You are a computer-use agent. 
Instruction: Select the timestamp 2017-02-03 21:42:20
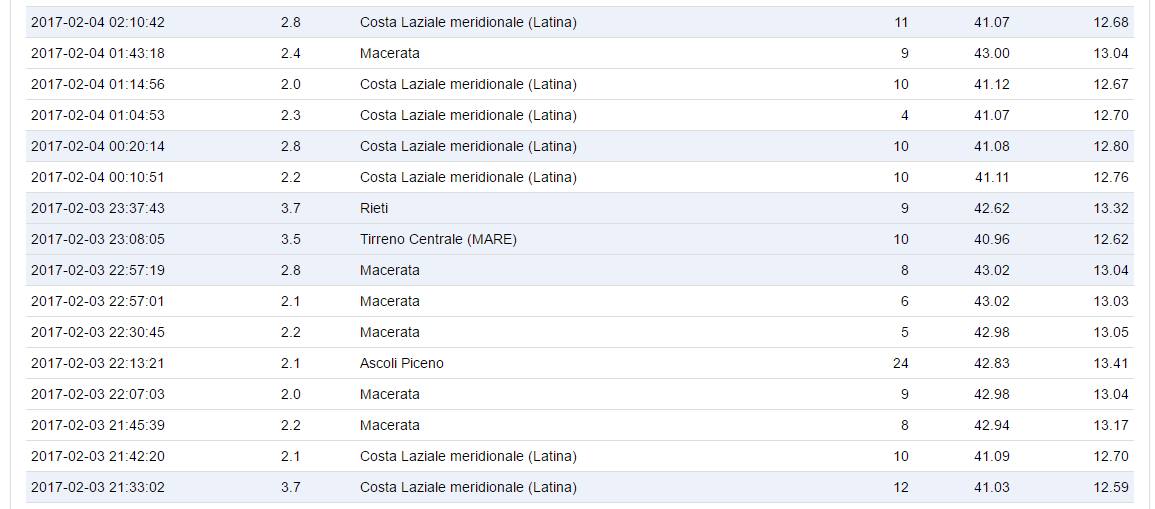(x=98, y=456)
